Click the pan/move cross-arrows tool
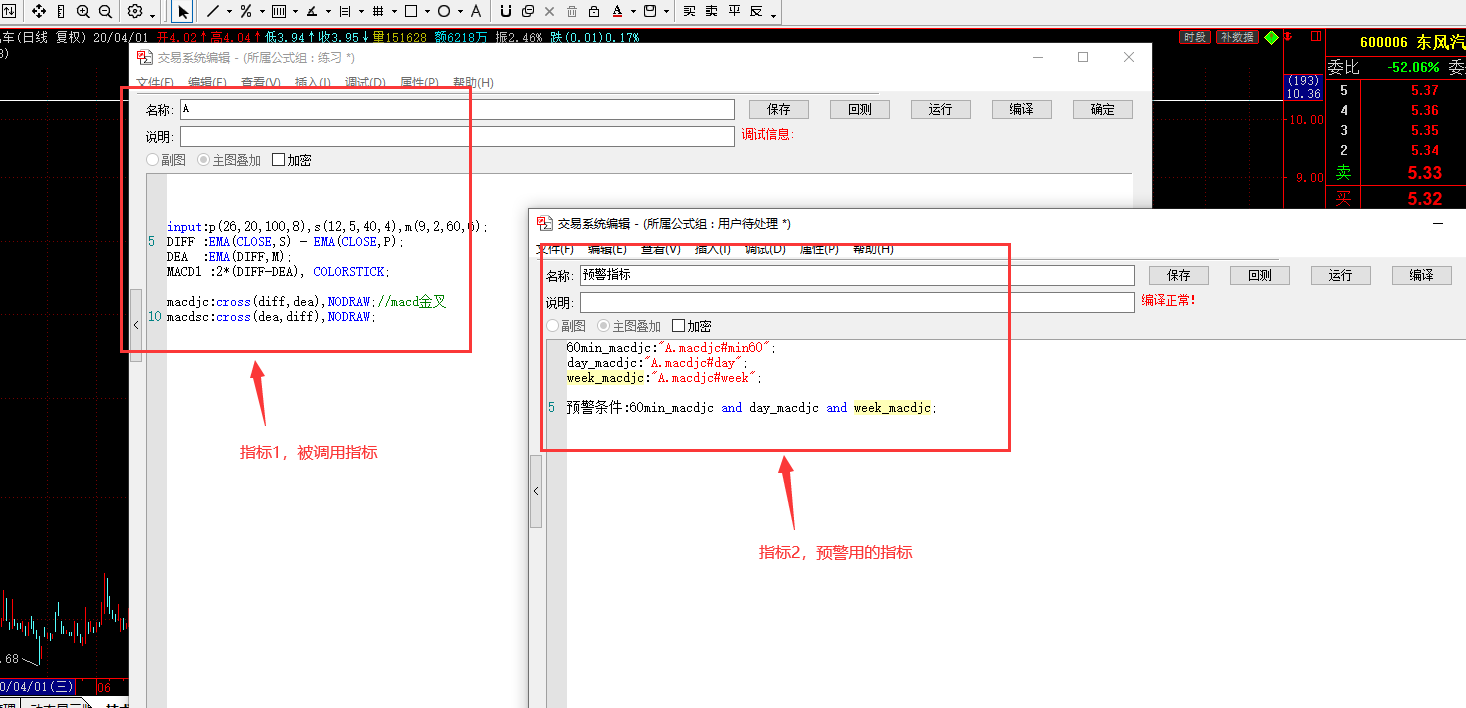This screenshot has width=1466, height=708. coord(39,12)
